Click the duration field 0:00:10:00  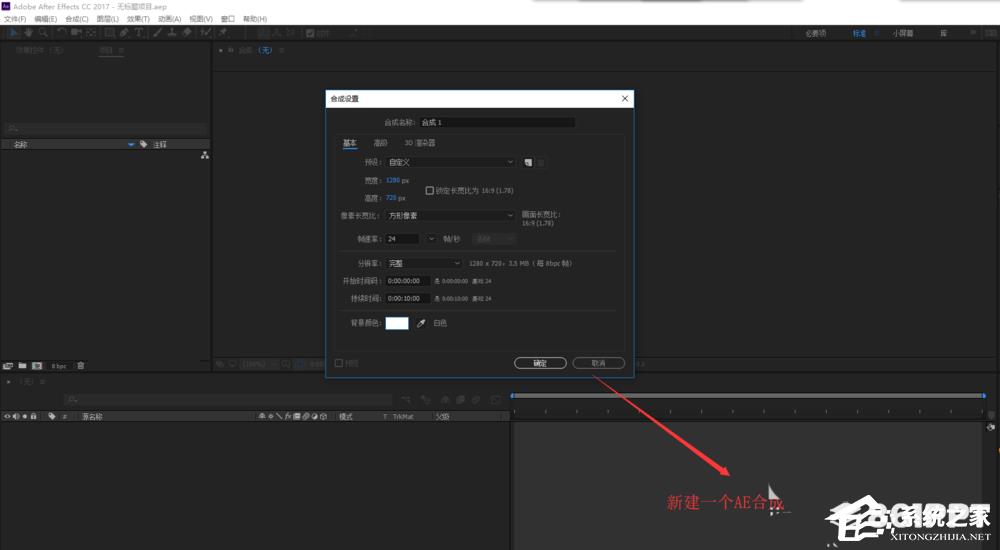[x=408, y=298]
